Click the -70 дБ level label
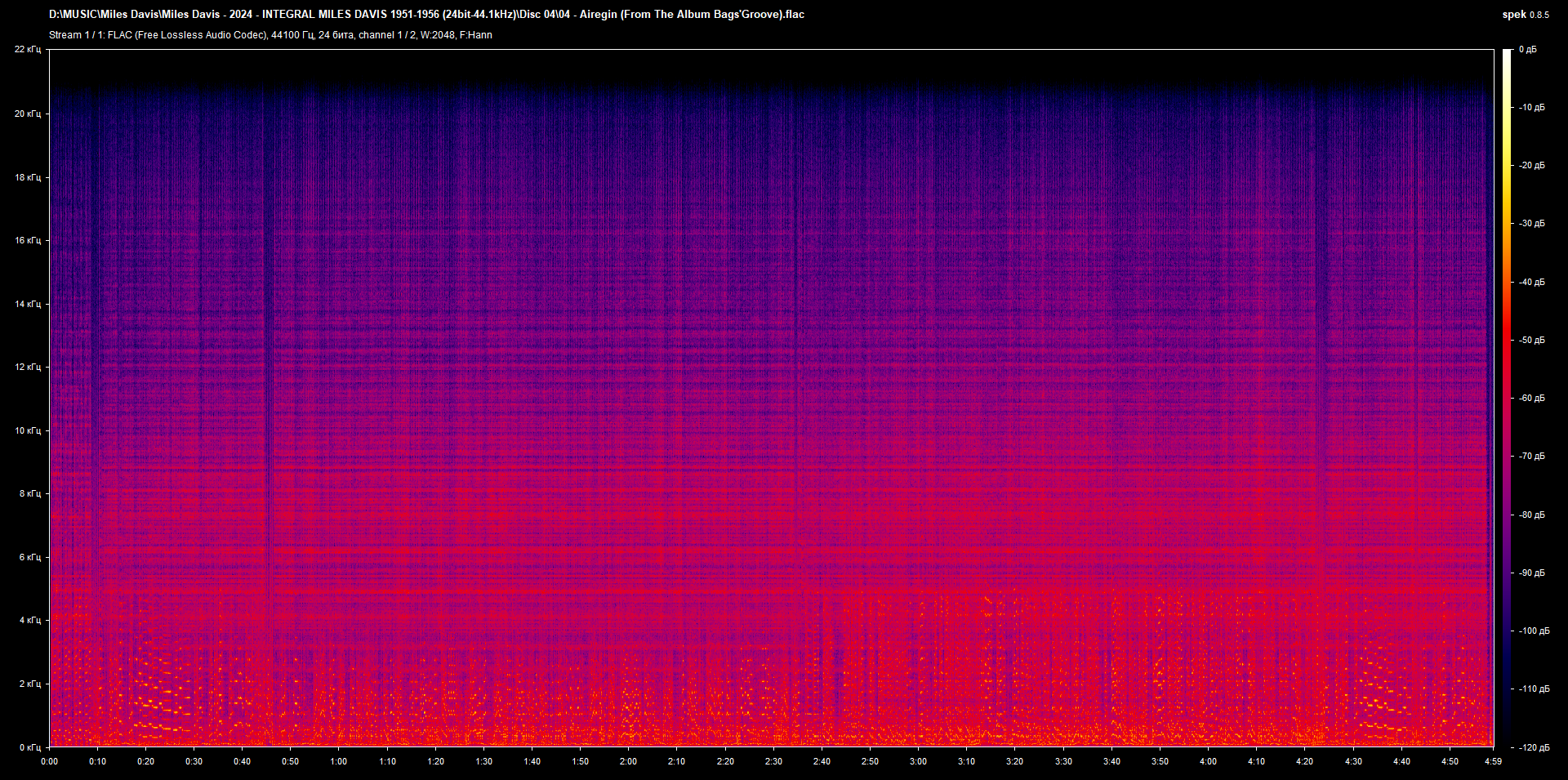The width and height of the screenshot is (1568, 780). pos(1531,456)
